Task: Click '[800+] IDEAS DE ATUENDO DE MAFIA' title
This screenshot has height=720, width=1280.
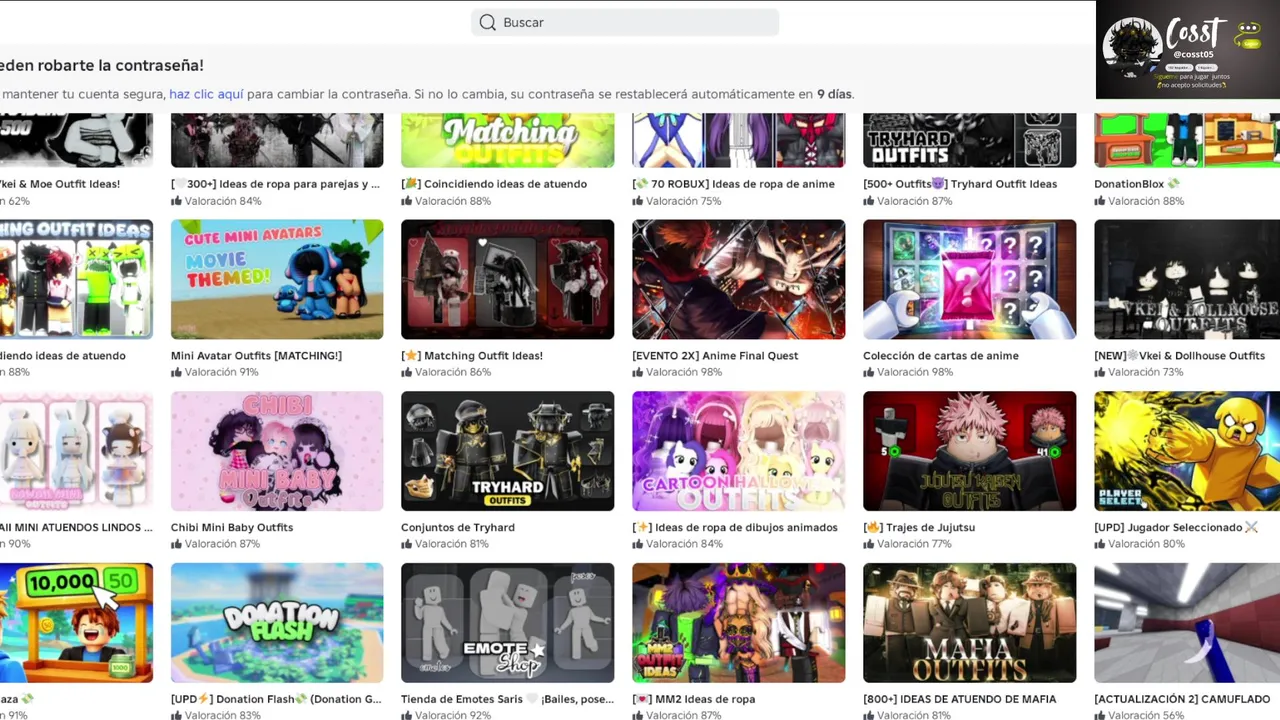Action: [x=960, y=700]
